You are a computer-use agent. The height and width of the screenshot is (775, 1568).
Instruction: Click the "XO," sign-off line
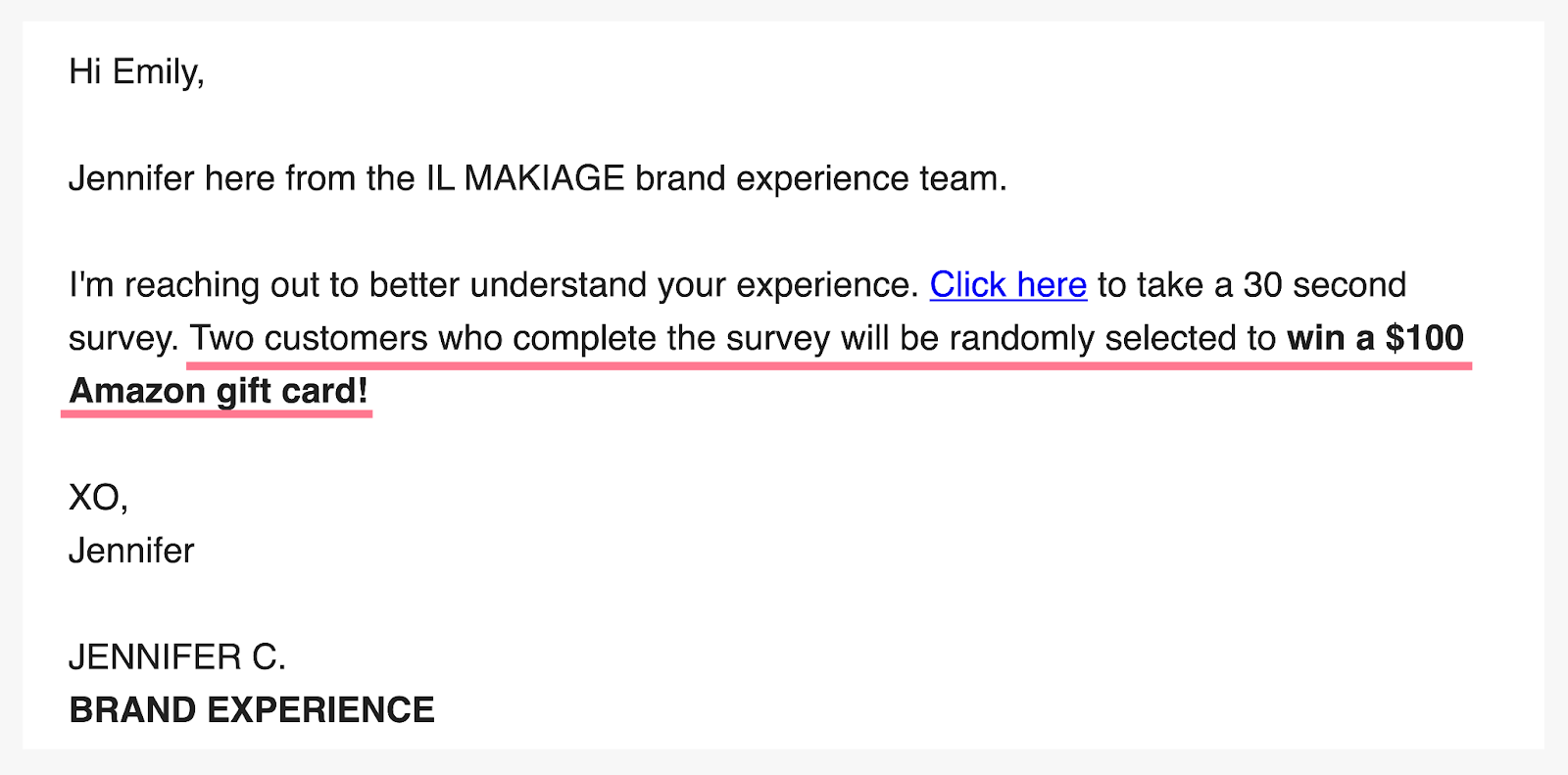pyautogui.click(x=98, y=498)
